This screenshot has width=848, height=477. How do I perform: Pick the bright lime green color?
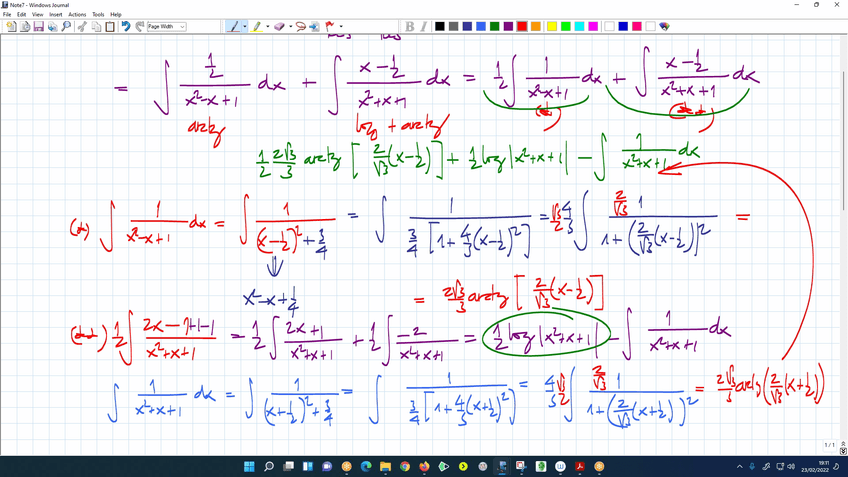coord(566,26)
